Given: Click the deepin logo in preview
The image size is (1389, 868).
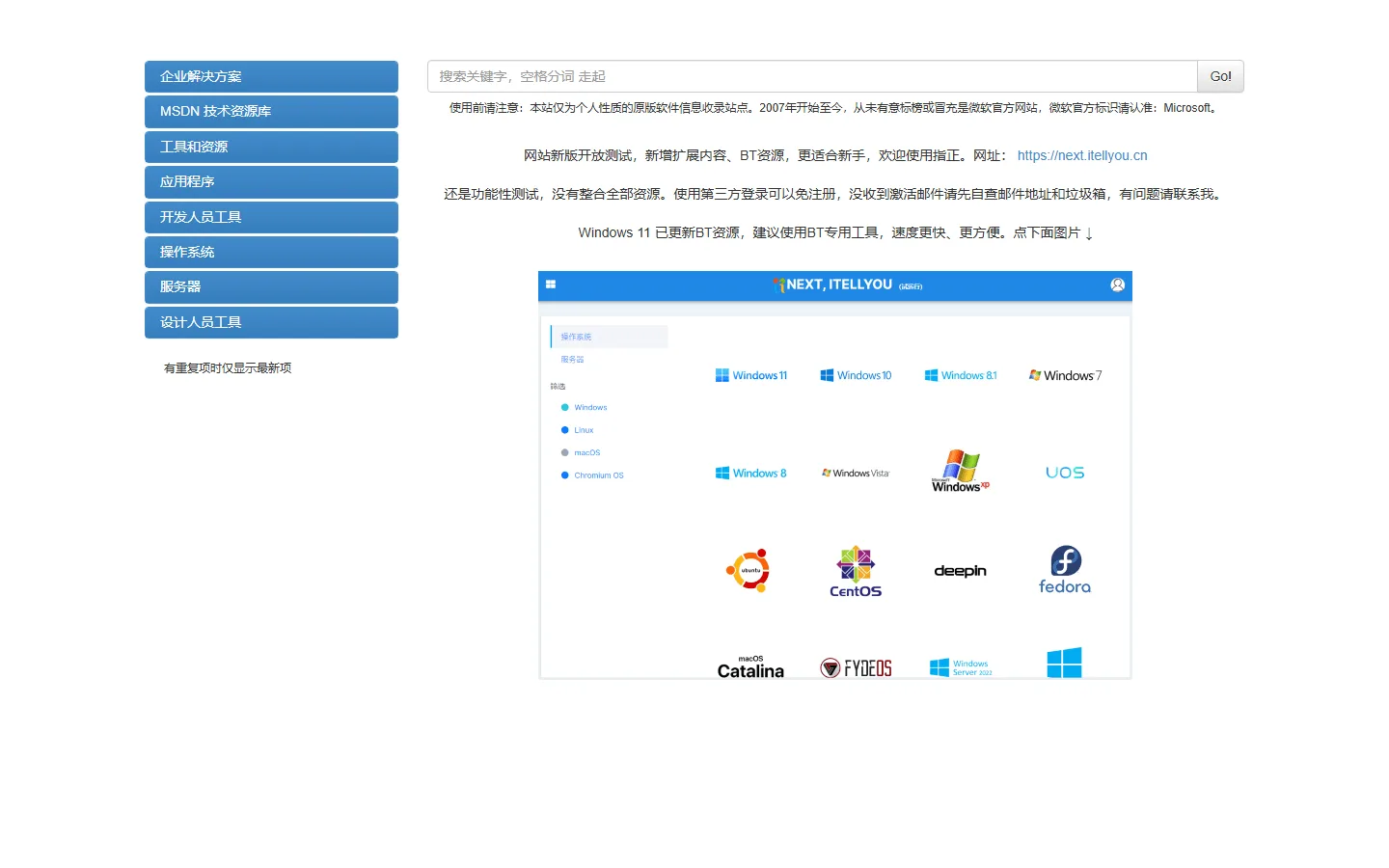Looking at the screenshot, I should (961, 571).
